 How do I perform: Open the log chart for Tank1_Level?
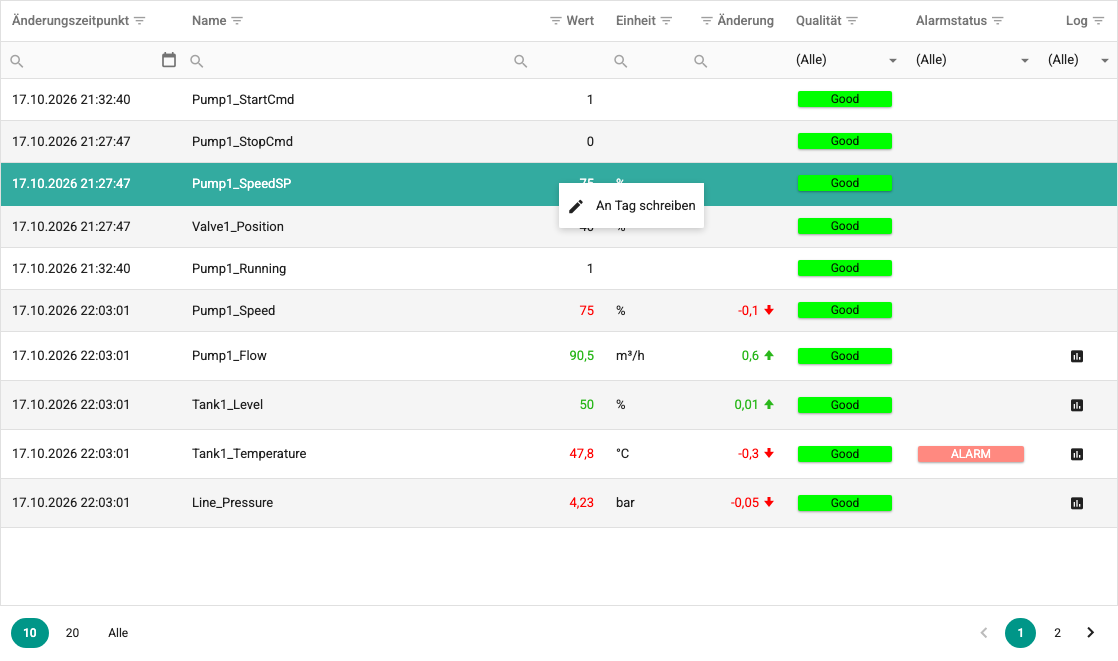click(1077, 405)
